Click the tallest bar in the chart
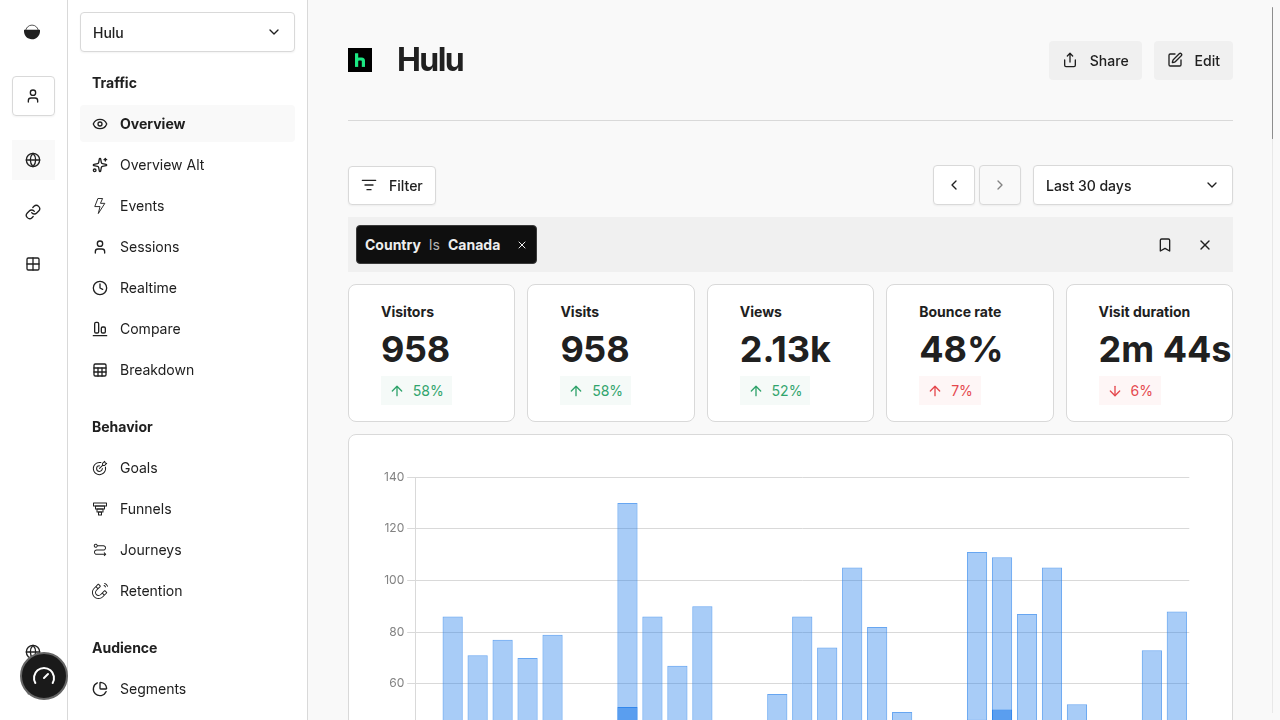The width and height of the screenshot is (1280, 720). pos(627,600)
